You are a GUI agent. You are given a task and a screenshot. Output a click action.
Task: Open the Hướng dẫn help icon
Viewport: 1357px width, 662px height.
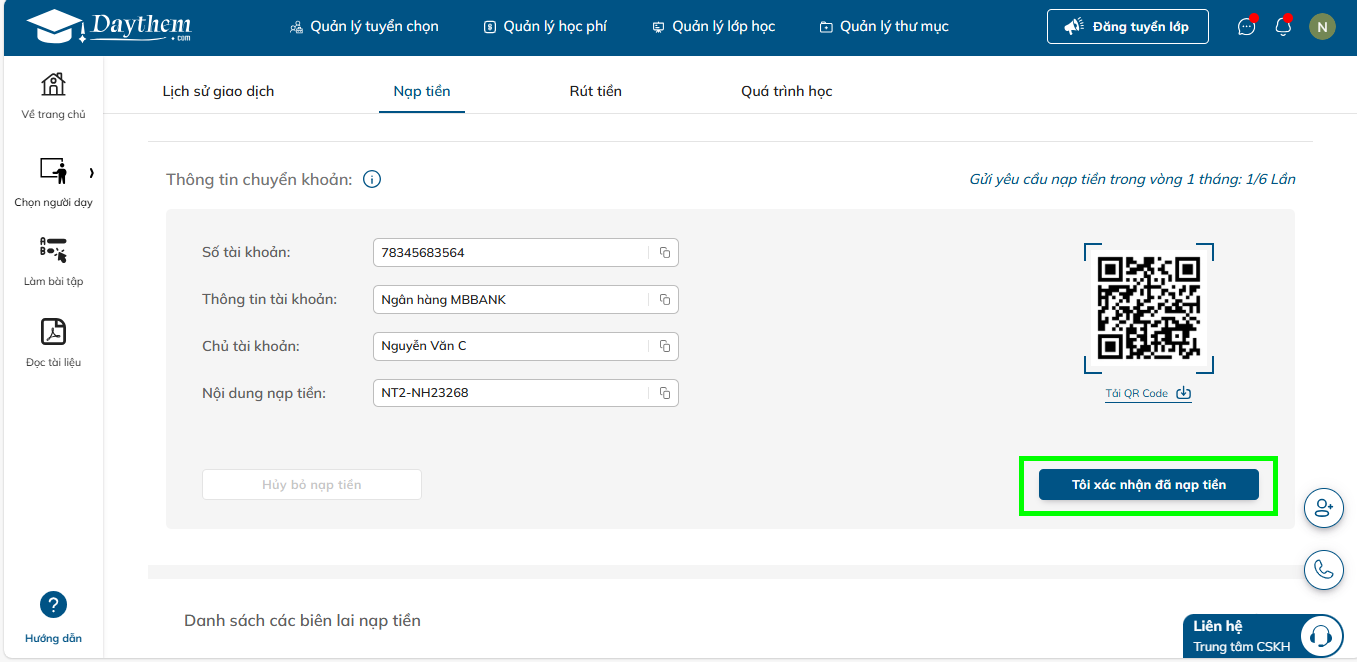tap(53, 605)
